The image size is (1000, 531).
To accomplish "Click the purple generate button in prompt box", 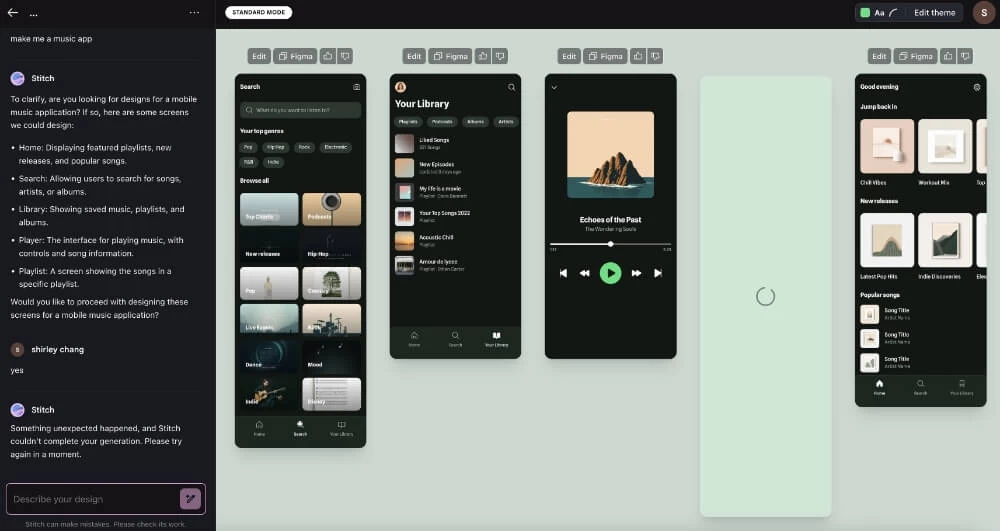I will pyautogui.click(x=190, y=499).
